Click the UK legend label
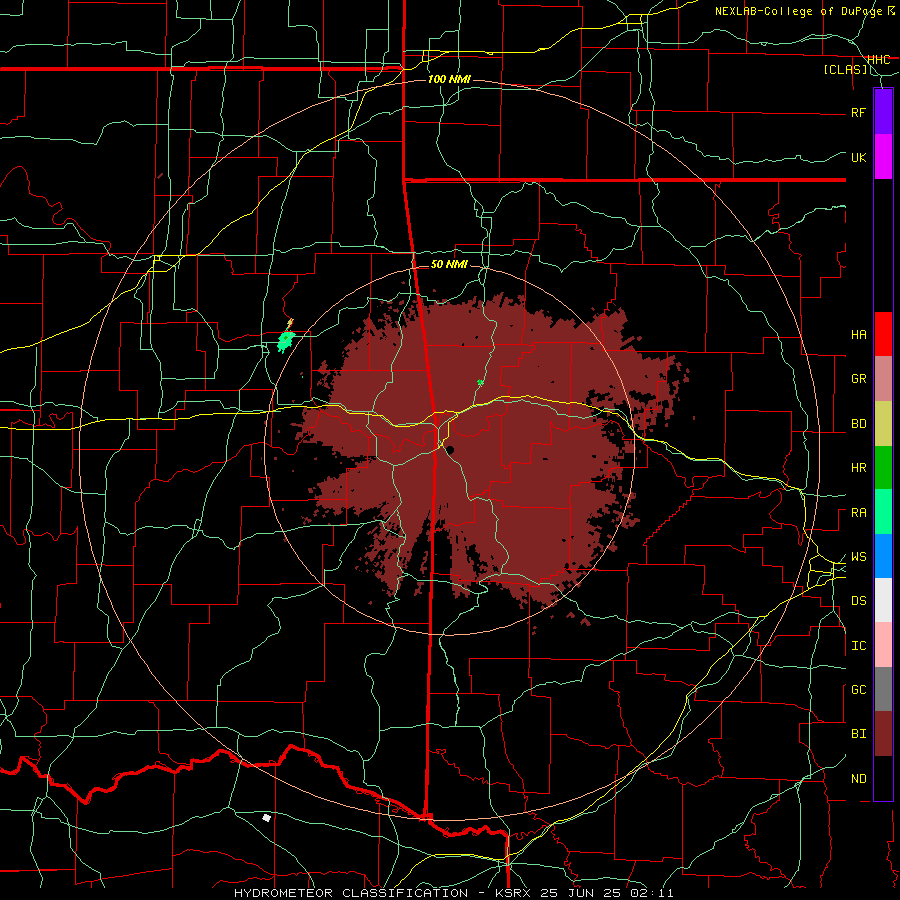The image size is (900, 900). click(858, 157)
